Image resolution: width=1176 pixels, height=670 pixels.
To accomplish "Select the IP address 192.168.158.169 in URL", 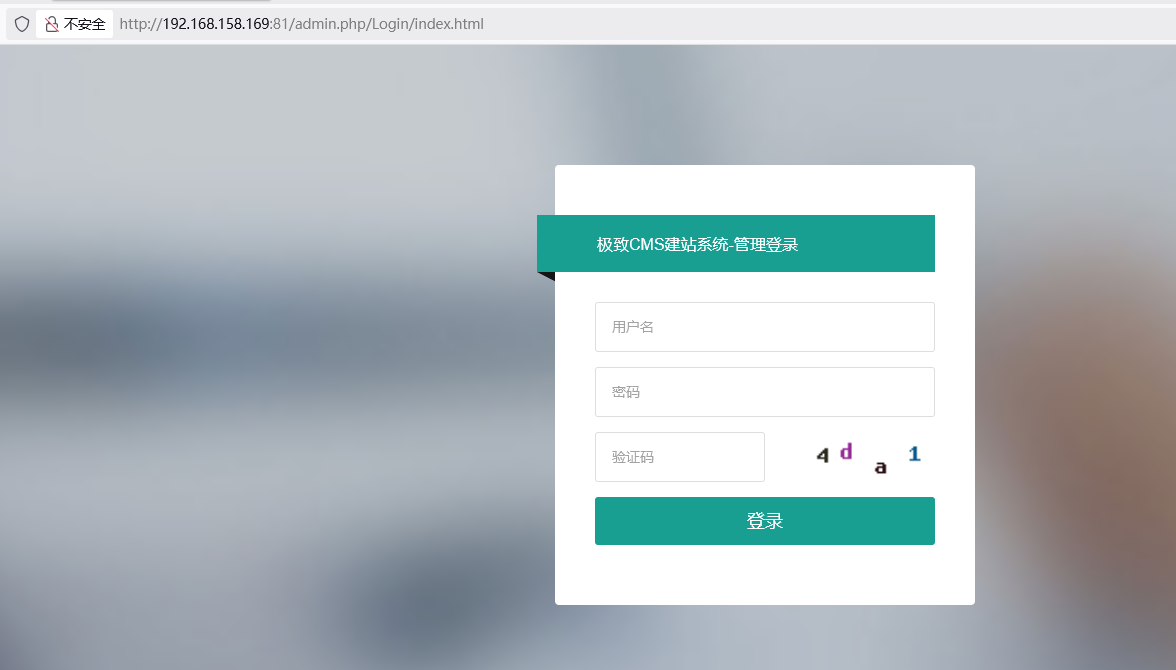I will click(216, 24).
